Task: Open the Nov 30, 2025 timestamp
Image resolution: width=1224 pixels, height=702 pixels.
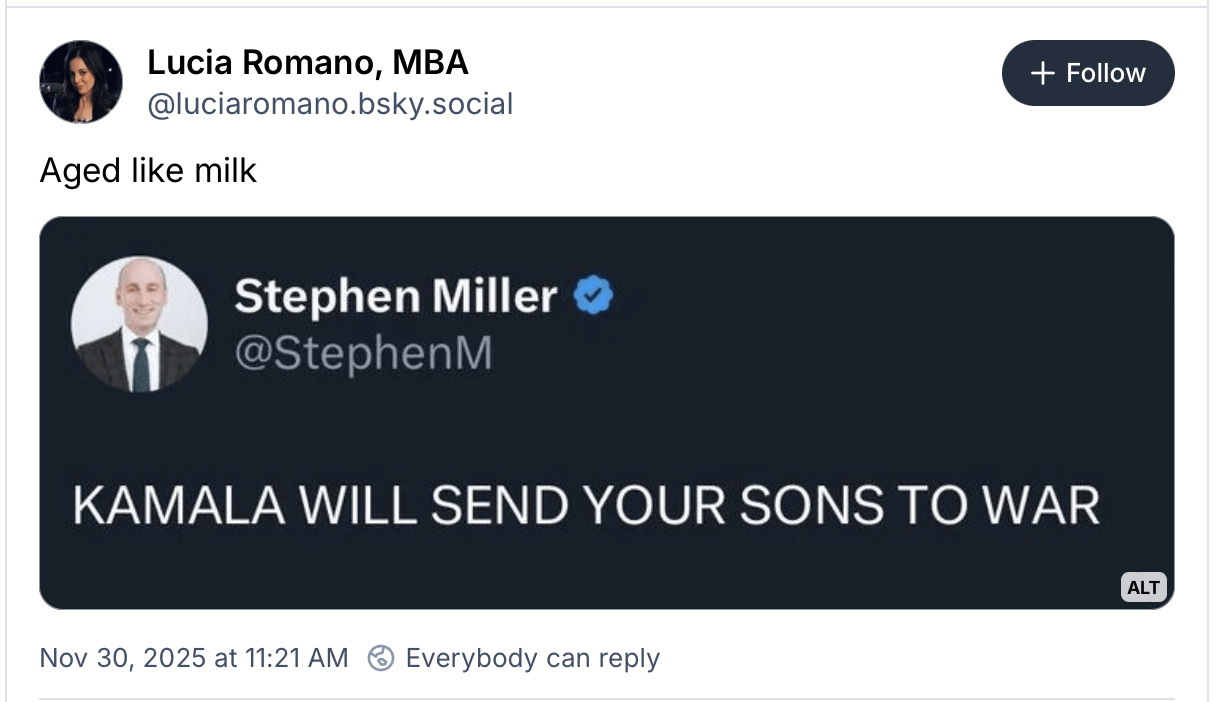Action: click(193, 658)
